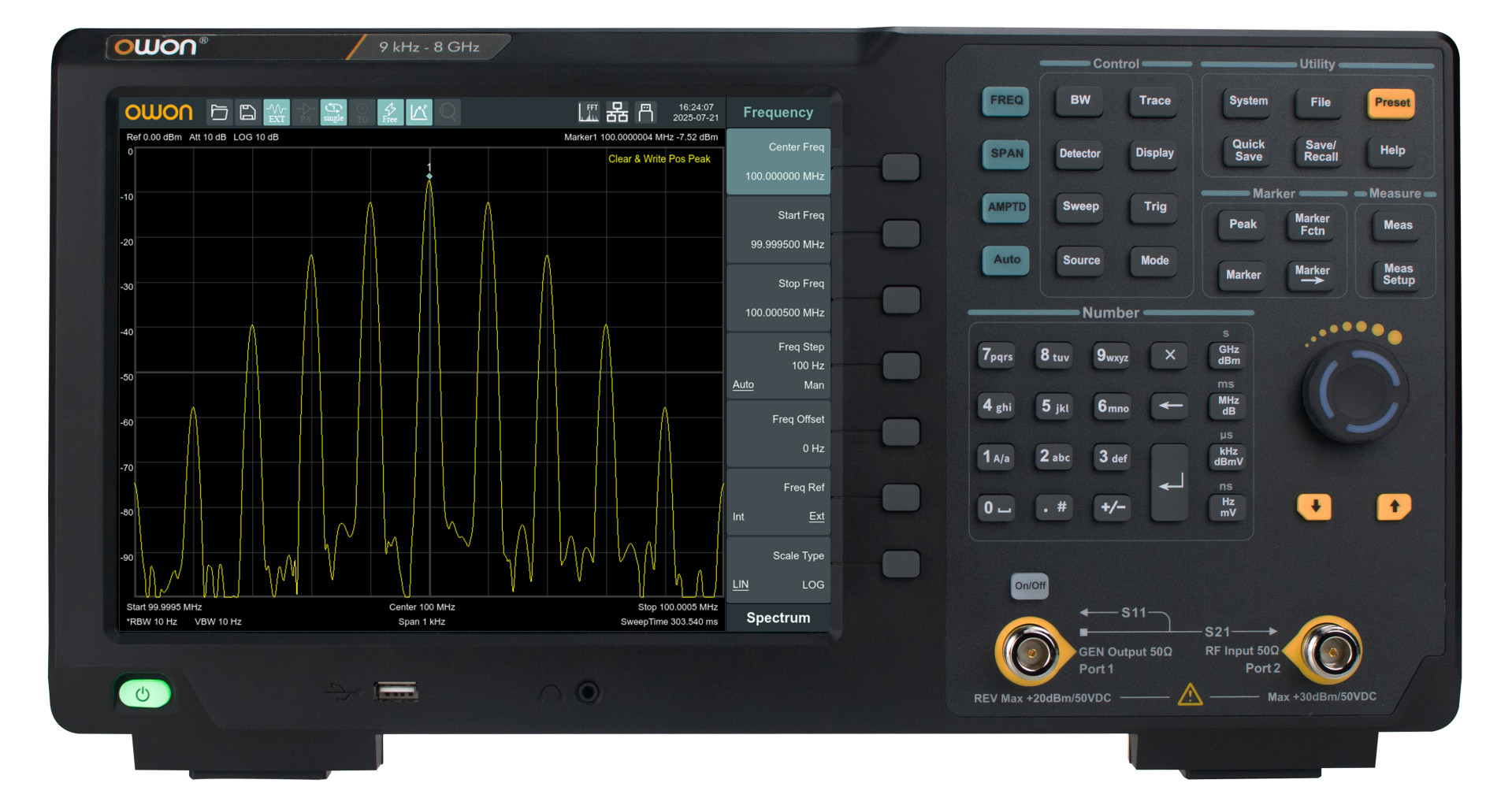Open the folder icon in the toolbar
This screenshot has width=1512, height=809.
click(219, 113)
